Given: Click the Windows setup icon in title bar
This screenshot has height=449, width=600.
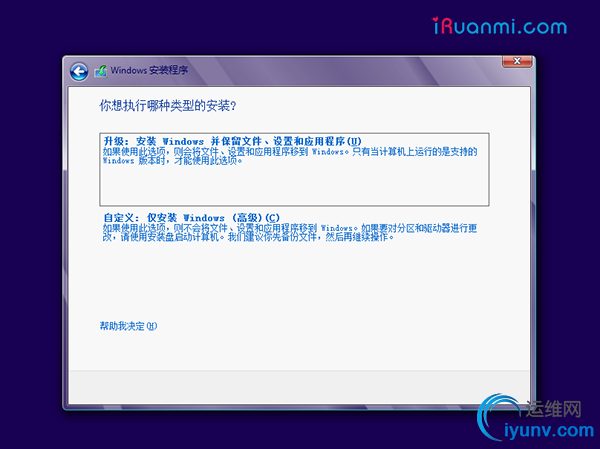Looking at the screenshot, I should pos(101,71).
